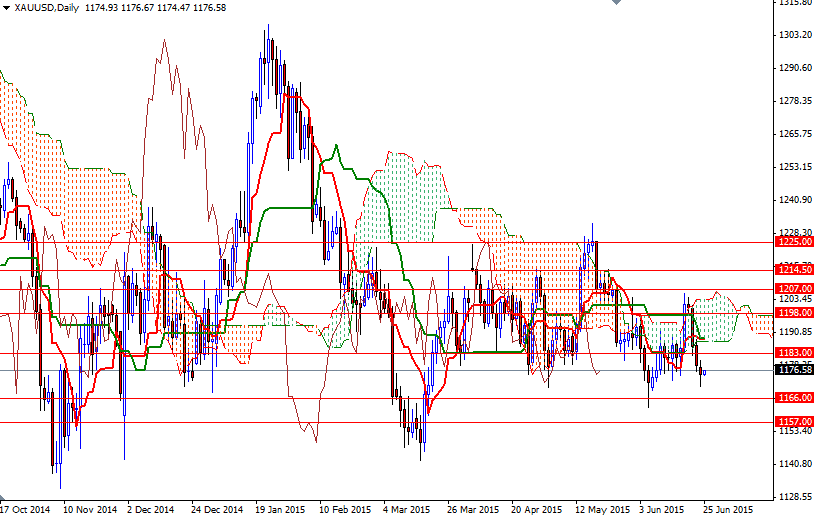Viewport: 814px width, 516px height.
Task: Click the 25 Jun 2015 date label
Action: point(727,508)
